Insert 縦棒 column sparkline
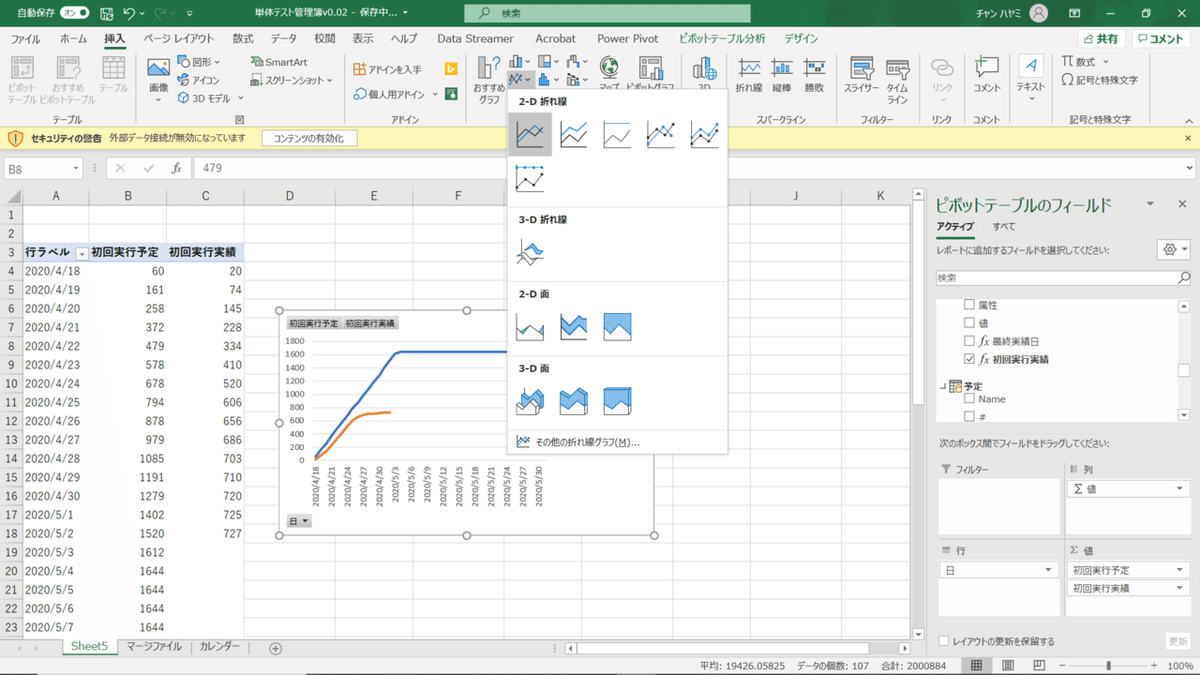This screenshot has height=675, width=1200. tap(782, 76)
